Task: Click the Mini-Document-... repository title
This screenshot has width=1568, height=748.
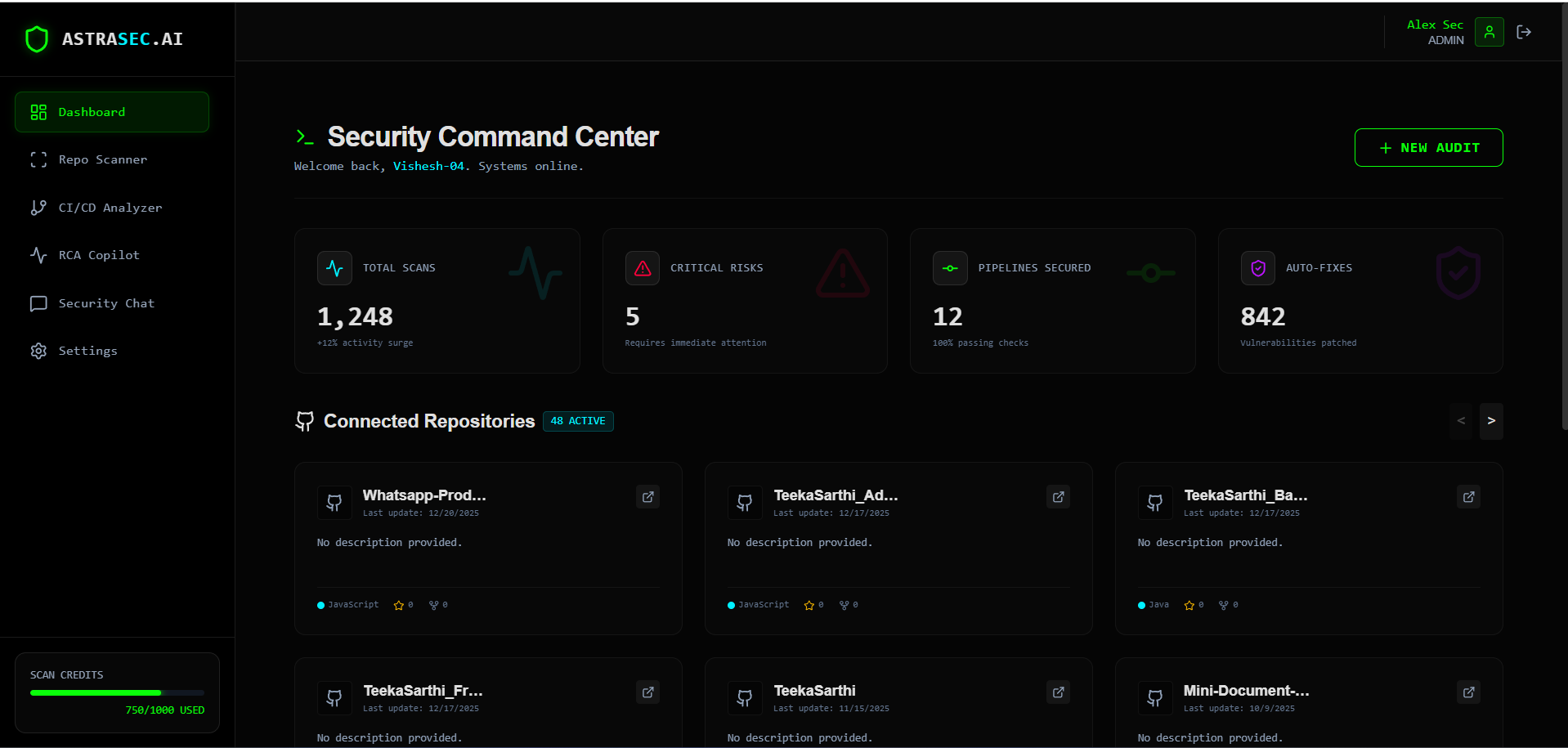Action: click(1246, 691)
